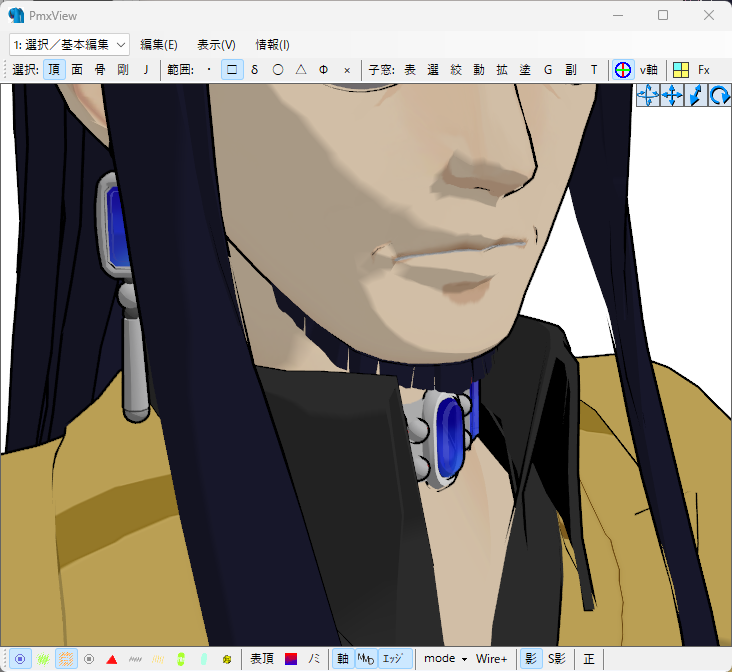Toggle the エッジ edge display button
The image size is (732, 672).
(x=394, y=659)
